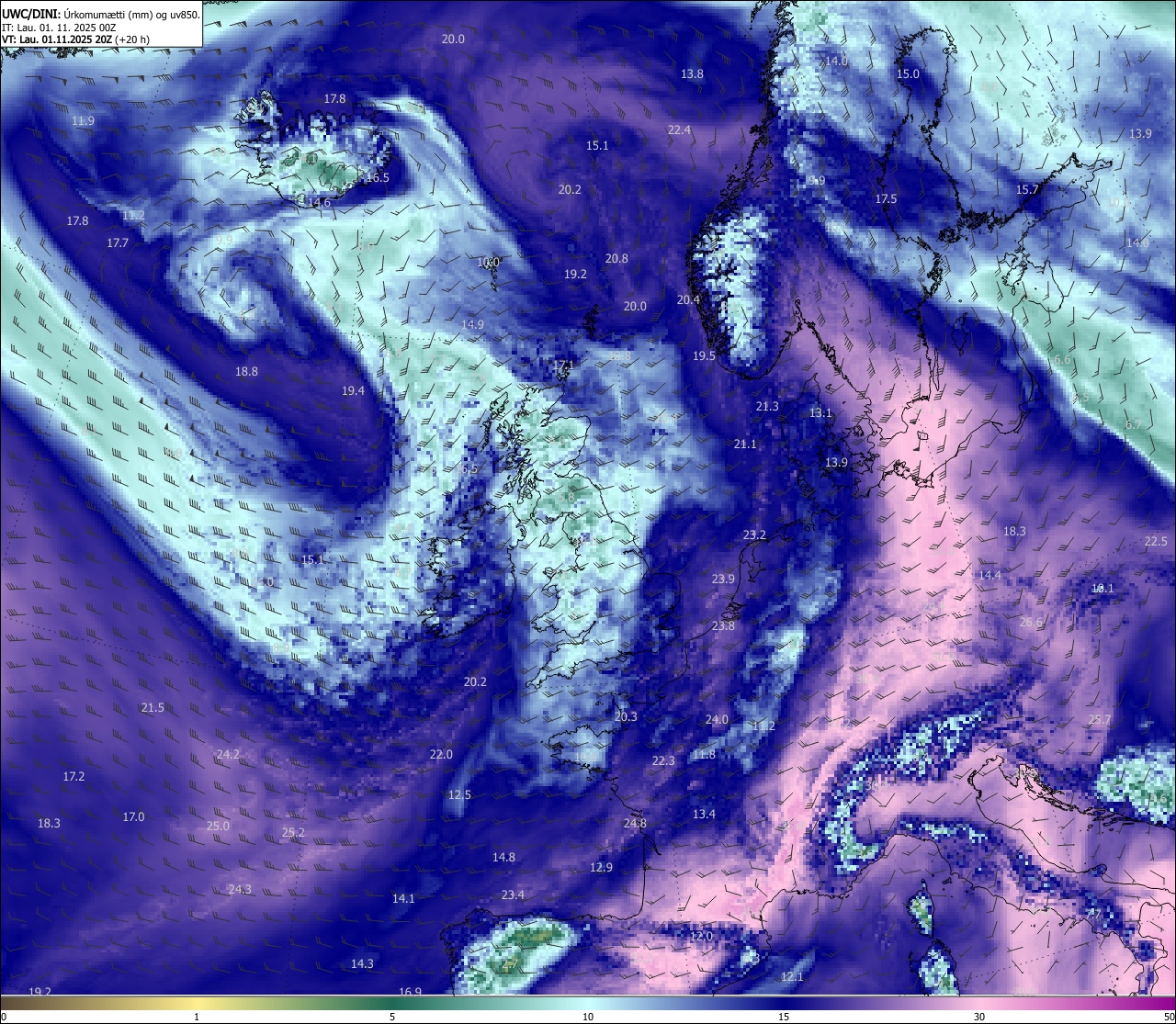Click the 21.1 value label
The width and height of the screenshot is (1176, 1024).
tap(745, 444)
